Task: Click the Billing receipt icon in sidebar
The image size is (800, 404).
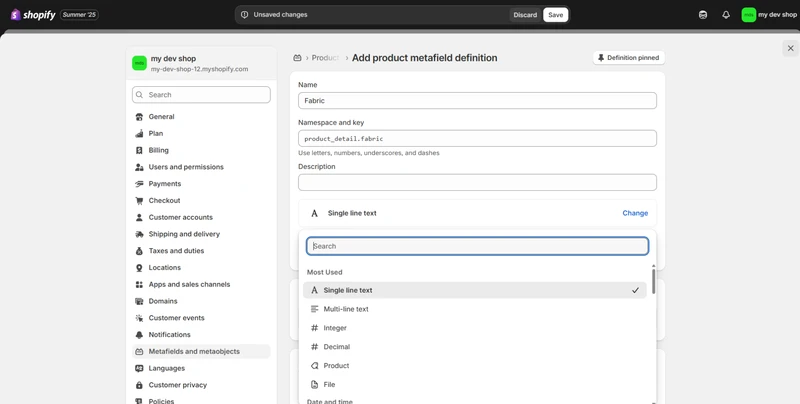Action: pos(139,150)
